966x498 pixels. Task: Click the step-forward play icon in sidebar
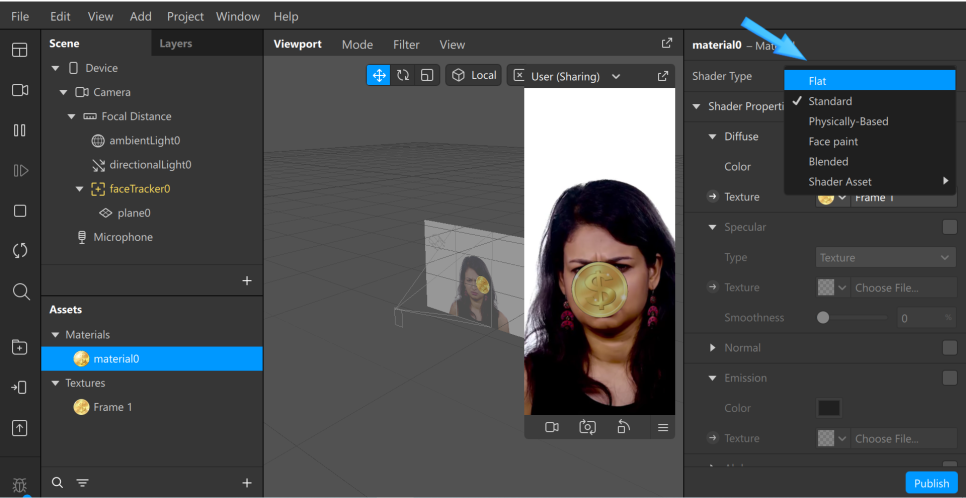20,171
